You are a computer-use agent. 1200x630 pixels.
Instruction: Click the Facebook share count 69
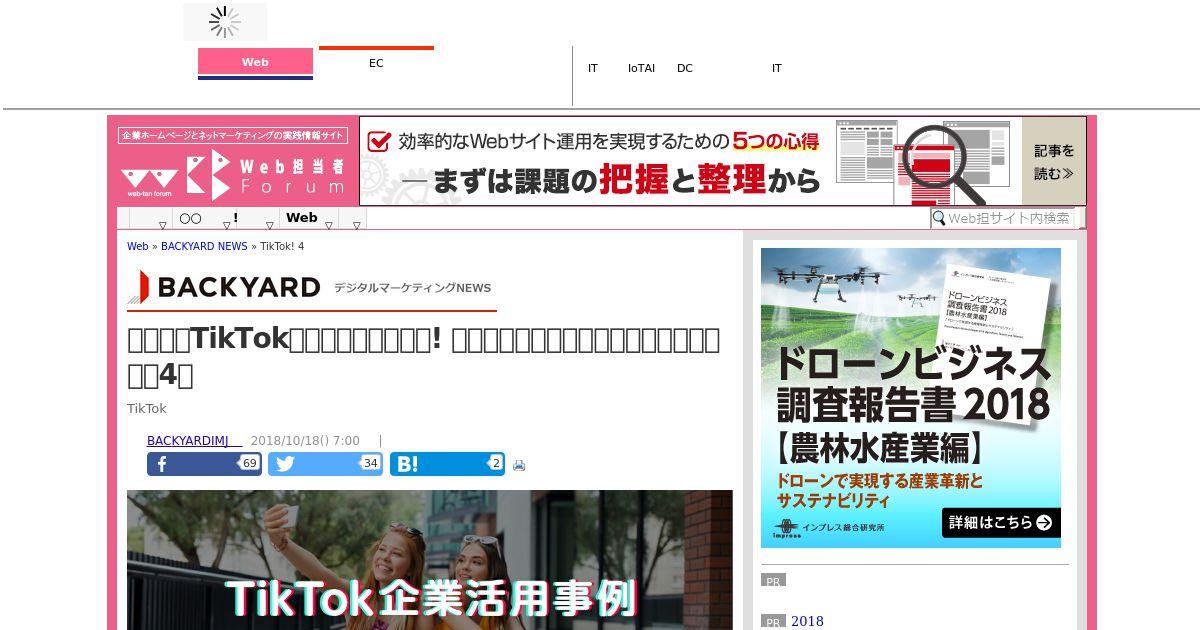(249, 463)
